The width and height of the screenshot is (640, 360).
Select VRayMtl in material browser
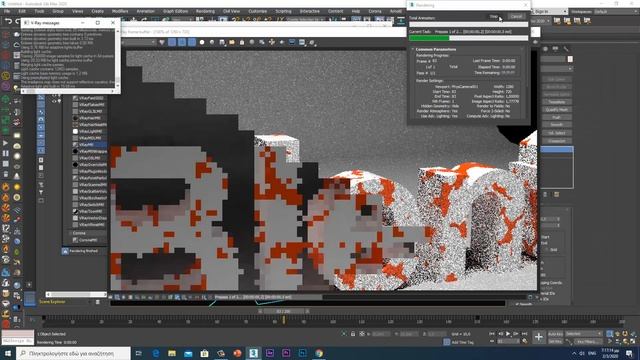pos(89,144)
